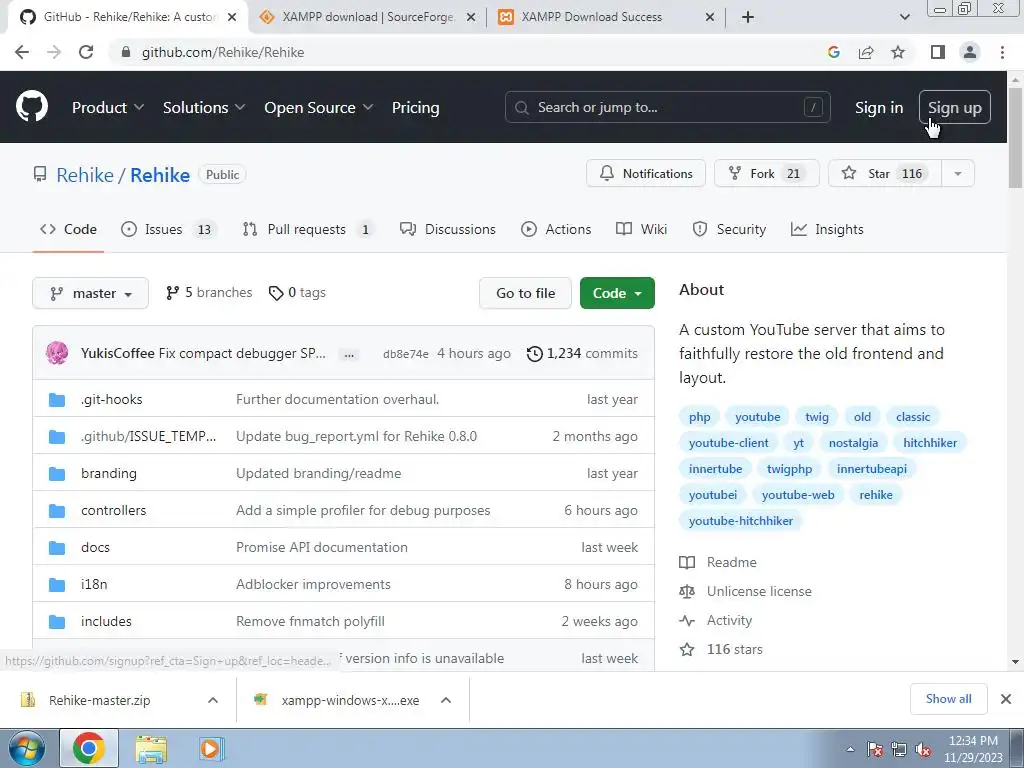Open Chrome's three-dot menu
Viewport: 1024px width, 768px height.
click(1002, 52)
